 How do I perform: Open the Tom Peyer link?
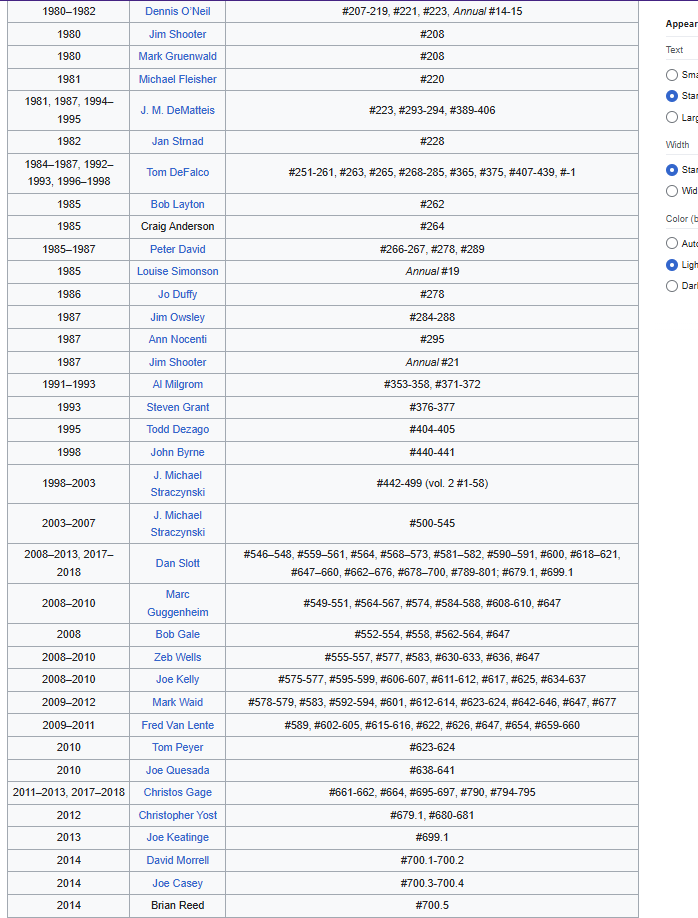(177, 747)
